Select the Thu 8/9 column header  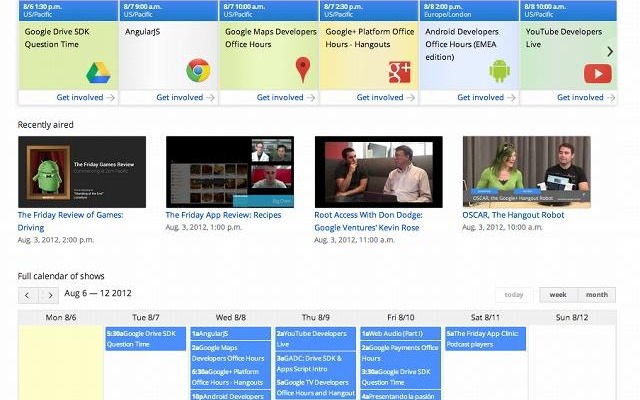pyautogui.click(x=316, y=317)
